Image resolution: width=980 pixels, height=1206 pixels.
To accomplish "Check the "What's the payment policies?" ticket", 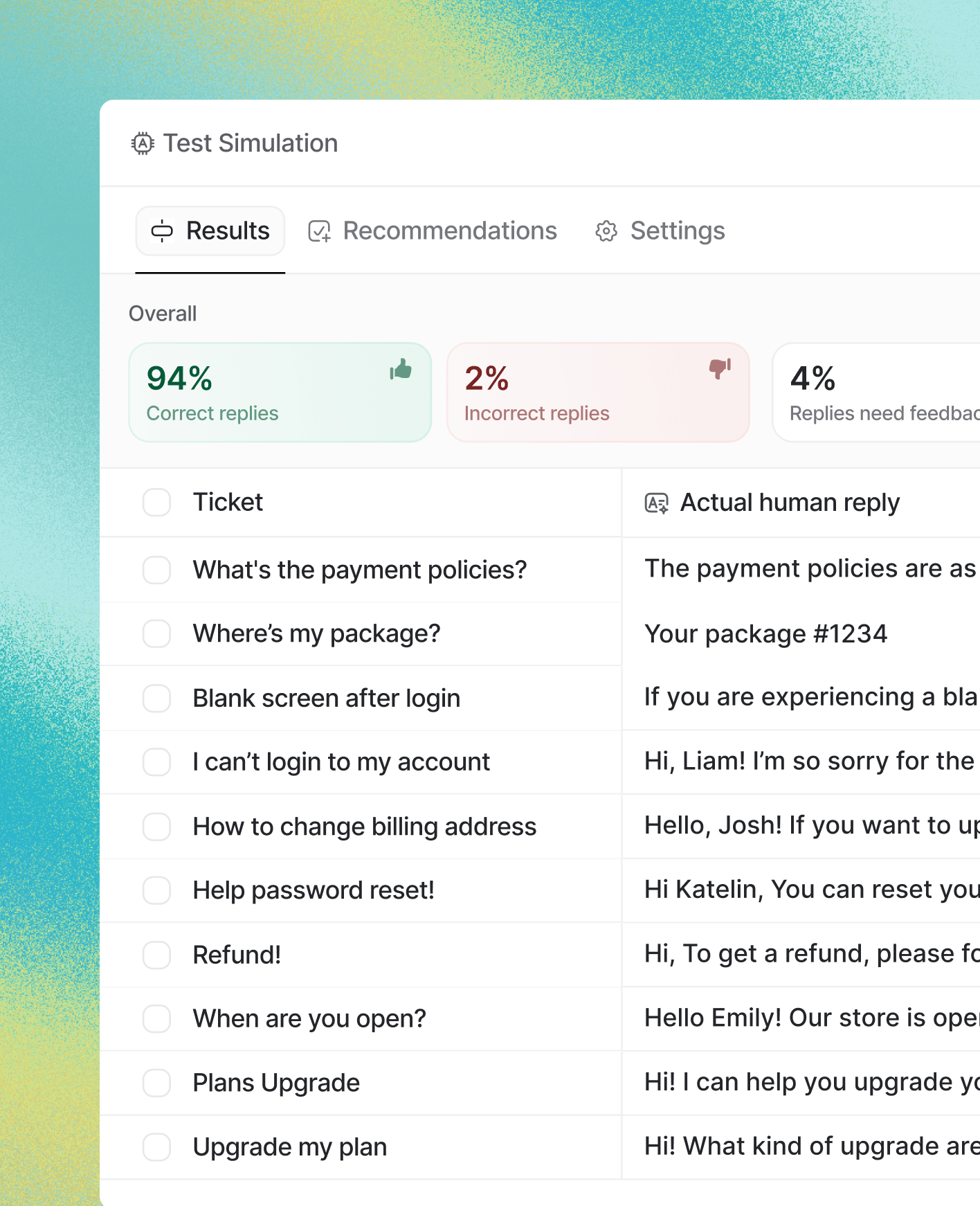I will [156, 570].
